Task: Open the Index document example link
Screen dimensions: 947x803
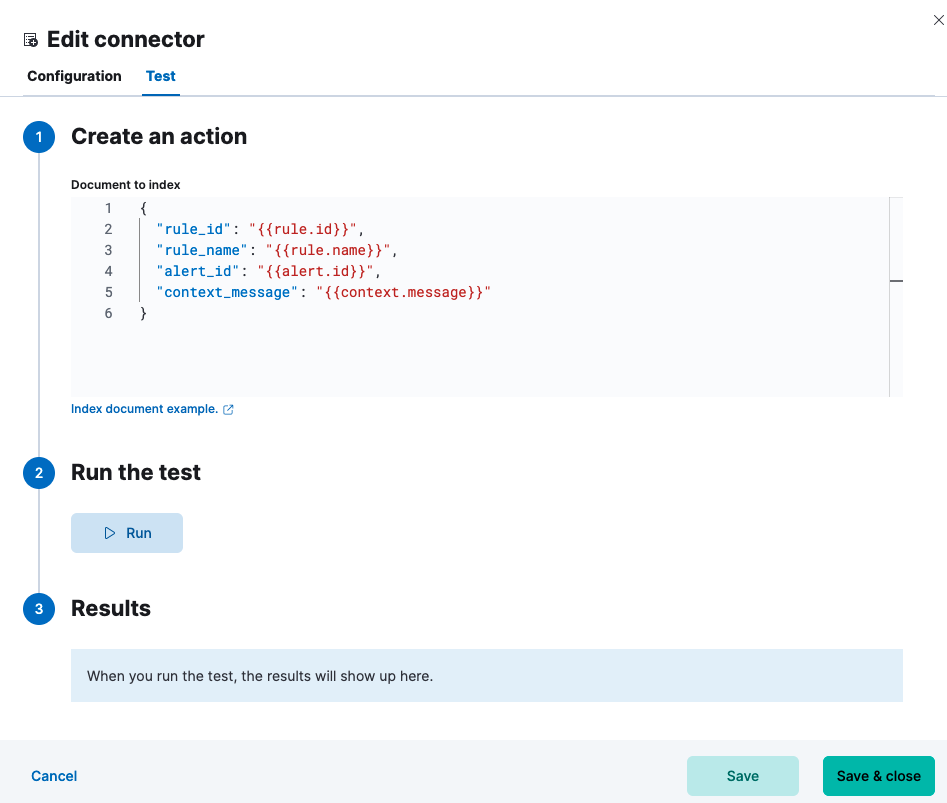Action: 144,409
